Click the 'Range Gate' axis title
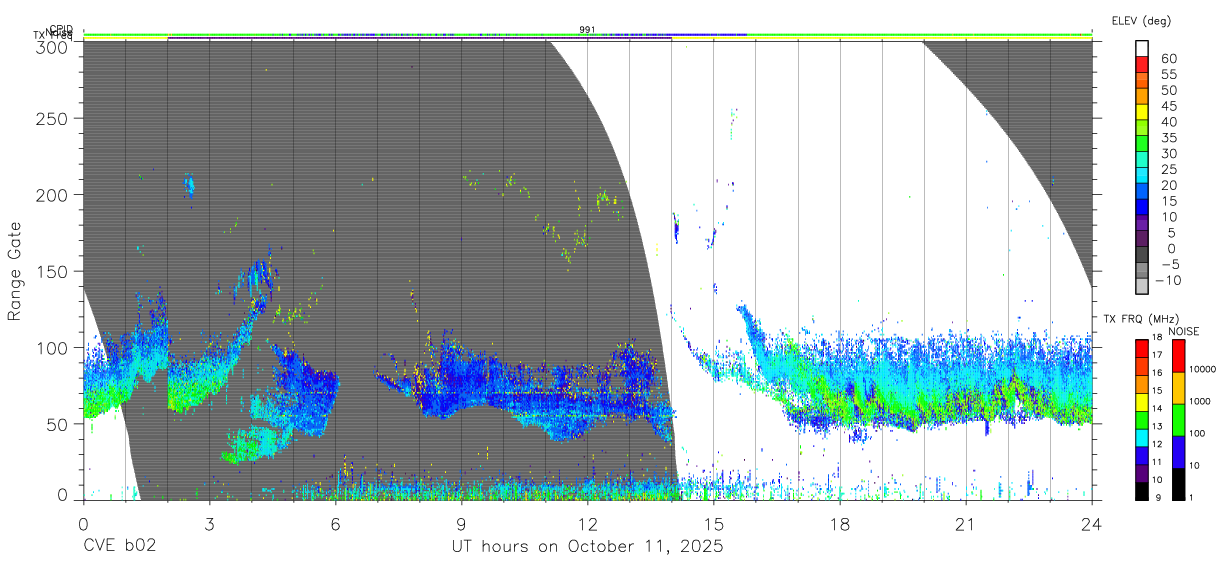The width and height of the screenshot is (1228, 567). pyautogui.click(x=15, y=271)
